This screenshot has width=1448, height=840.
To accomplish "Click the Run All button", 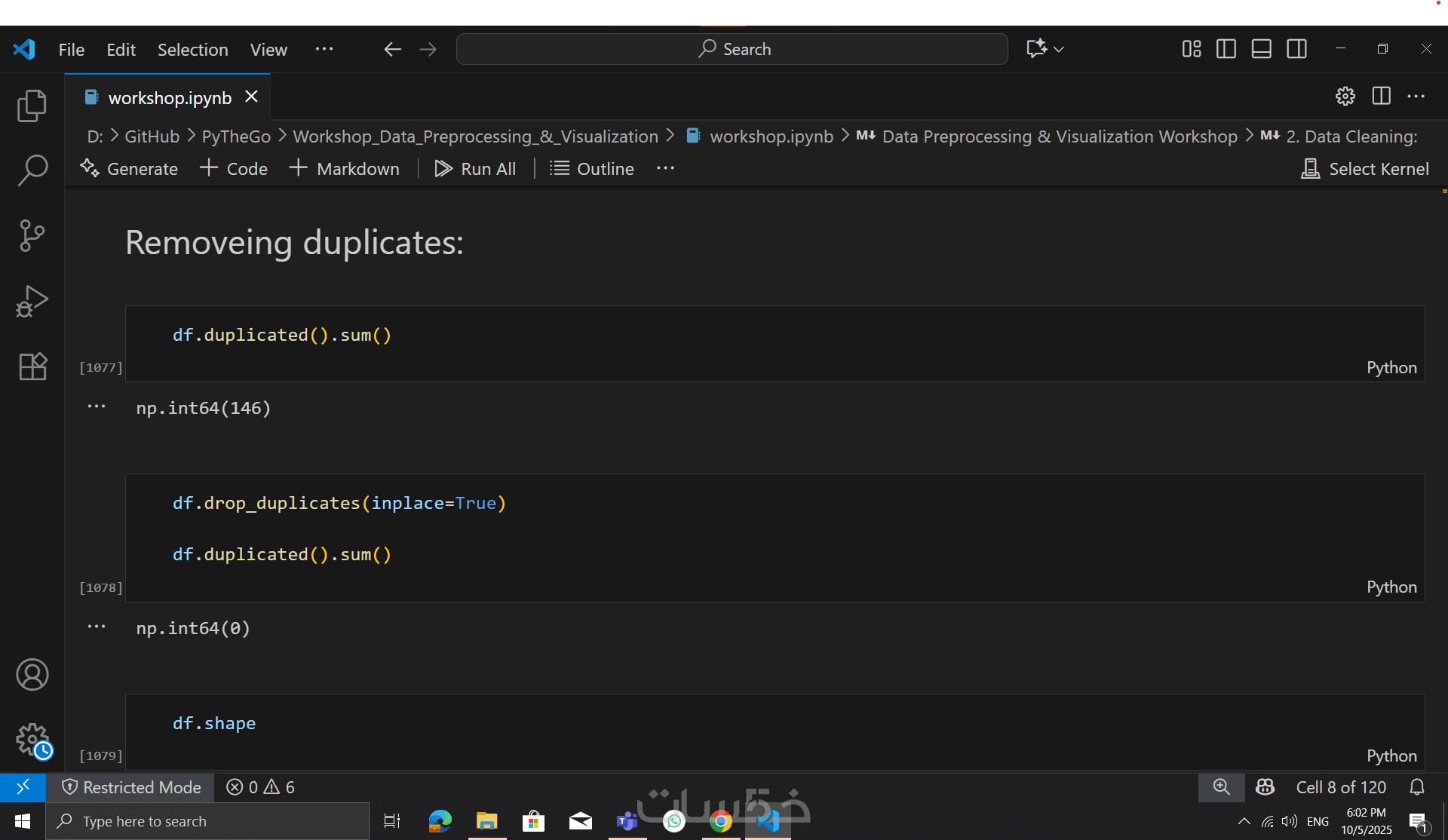I will 475,169.
